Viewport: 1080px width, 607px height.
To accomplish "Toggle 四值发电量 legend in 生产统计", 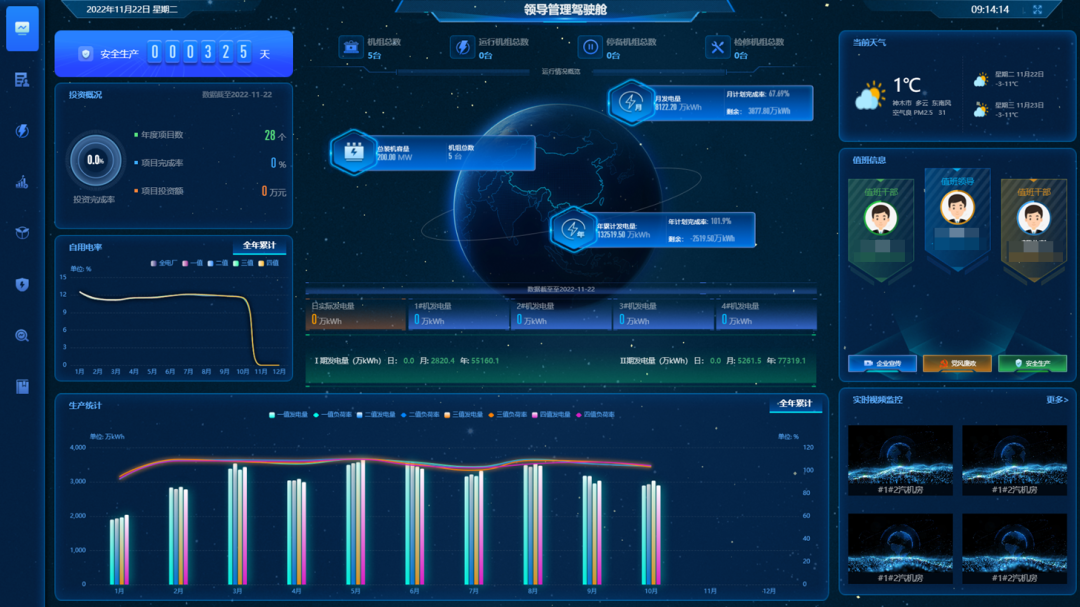I will click(x=551, y=415).
